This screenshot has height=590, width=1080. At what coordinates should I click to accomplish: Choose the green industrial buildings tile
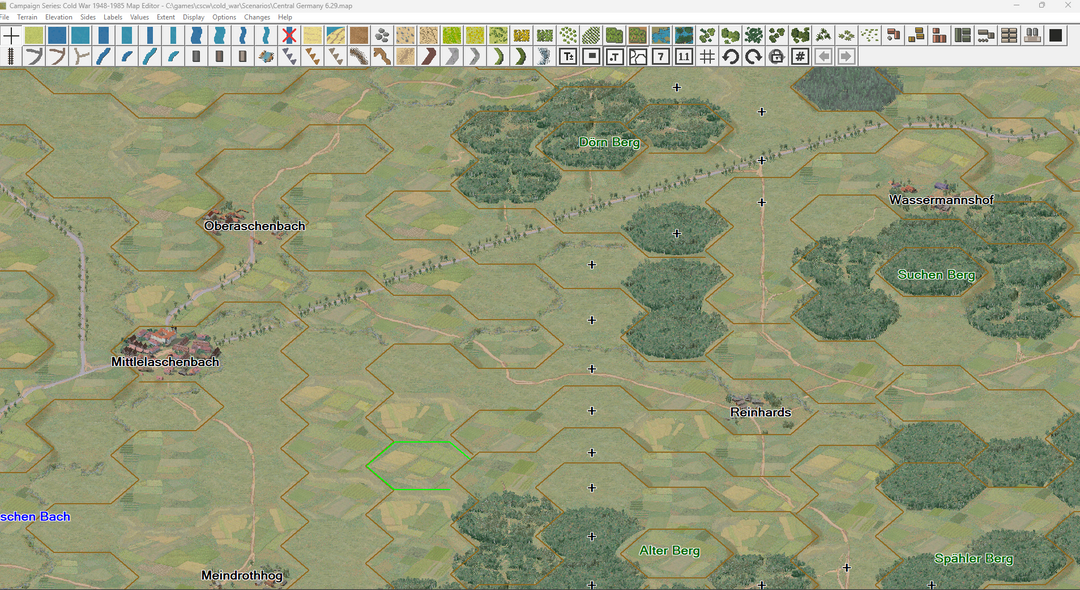[x=963, y=34]
